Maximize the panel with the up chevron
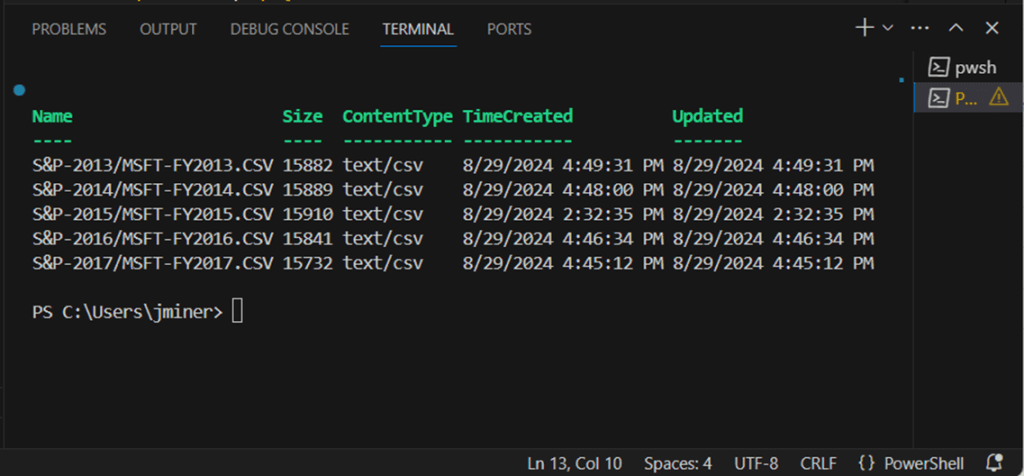This screenshot has height=476, width=1024. pyautogui.click(x=956, y=28)
